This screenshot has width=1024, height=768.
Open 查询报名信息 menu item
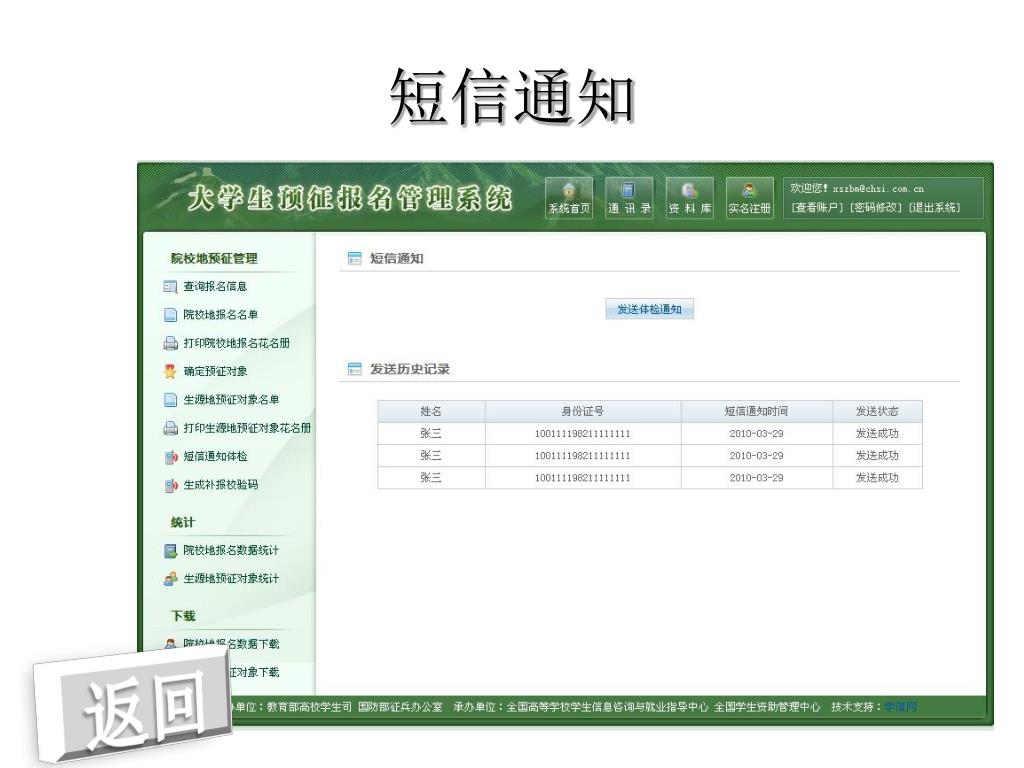point(215,286)
